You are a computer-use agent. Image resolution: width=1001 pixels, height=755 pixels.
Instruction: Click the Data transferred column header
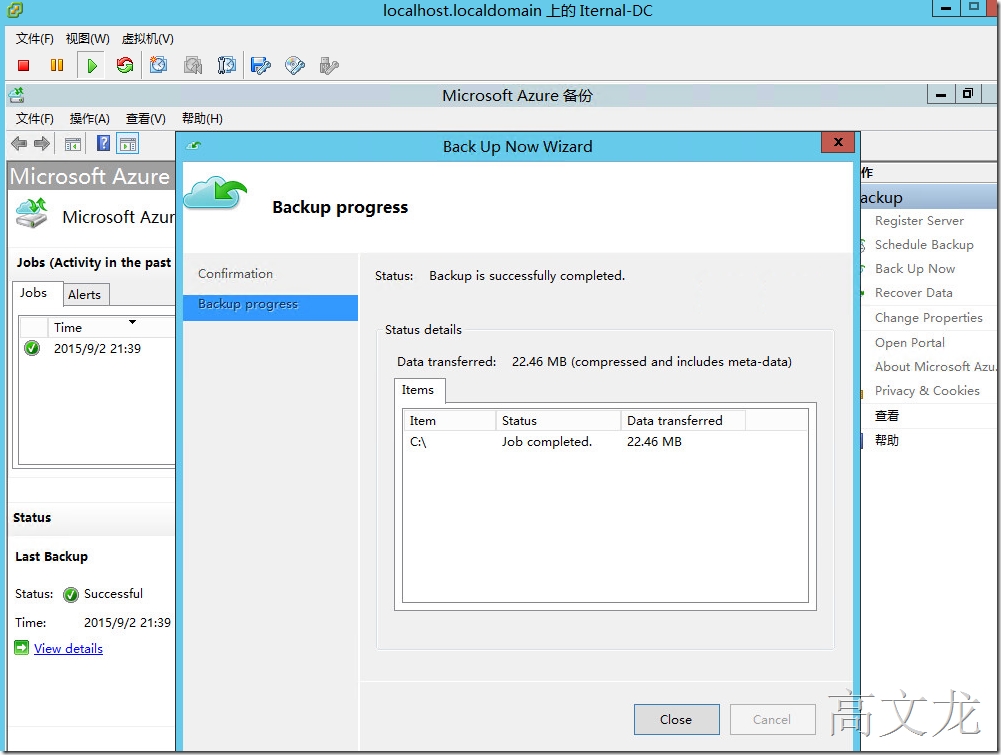click(683, 421)
